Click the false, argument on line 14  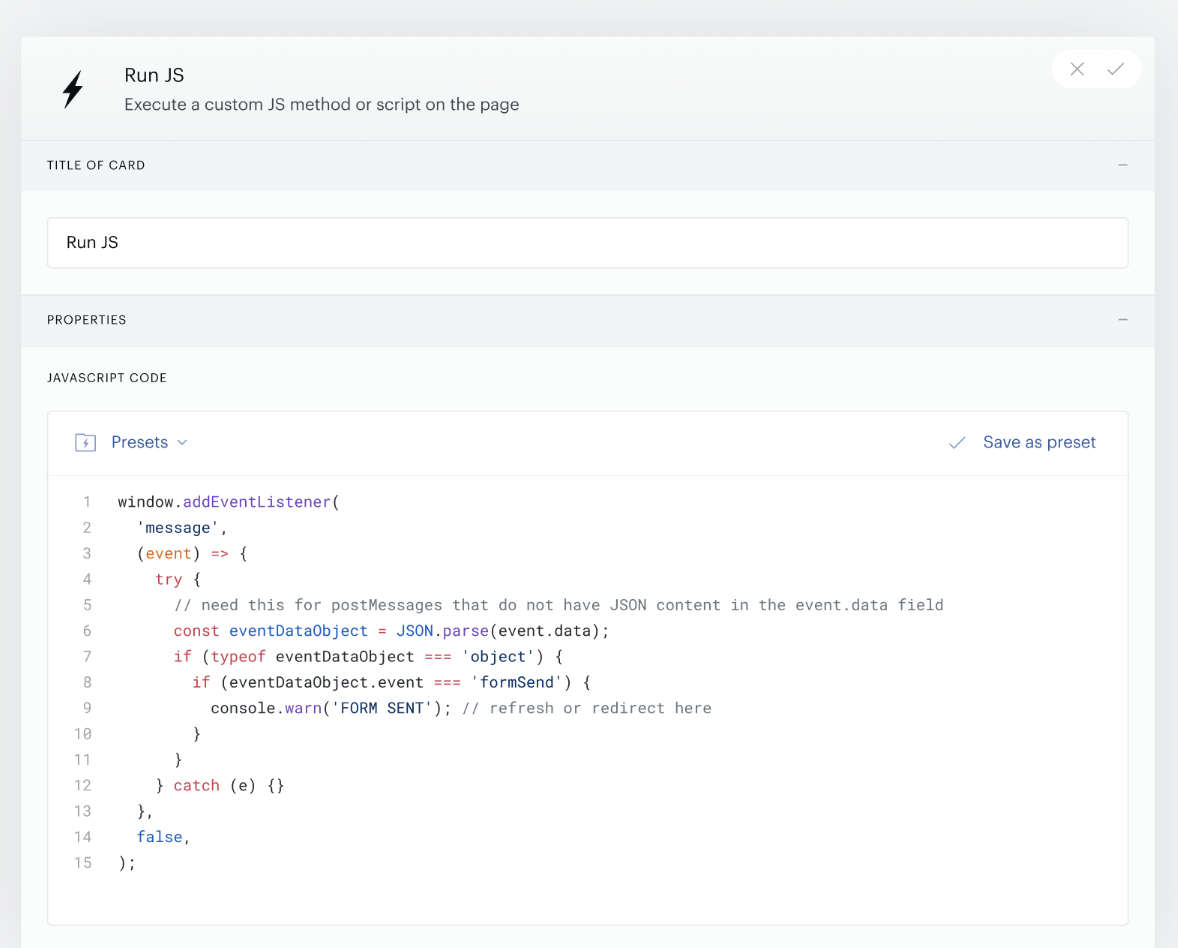[163, 837]
